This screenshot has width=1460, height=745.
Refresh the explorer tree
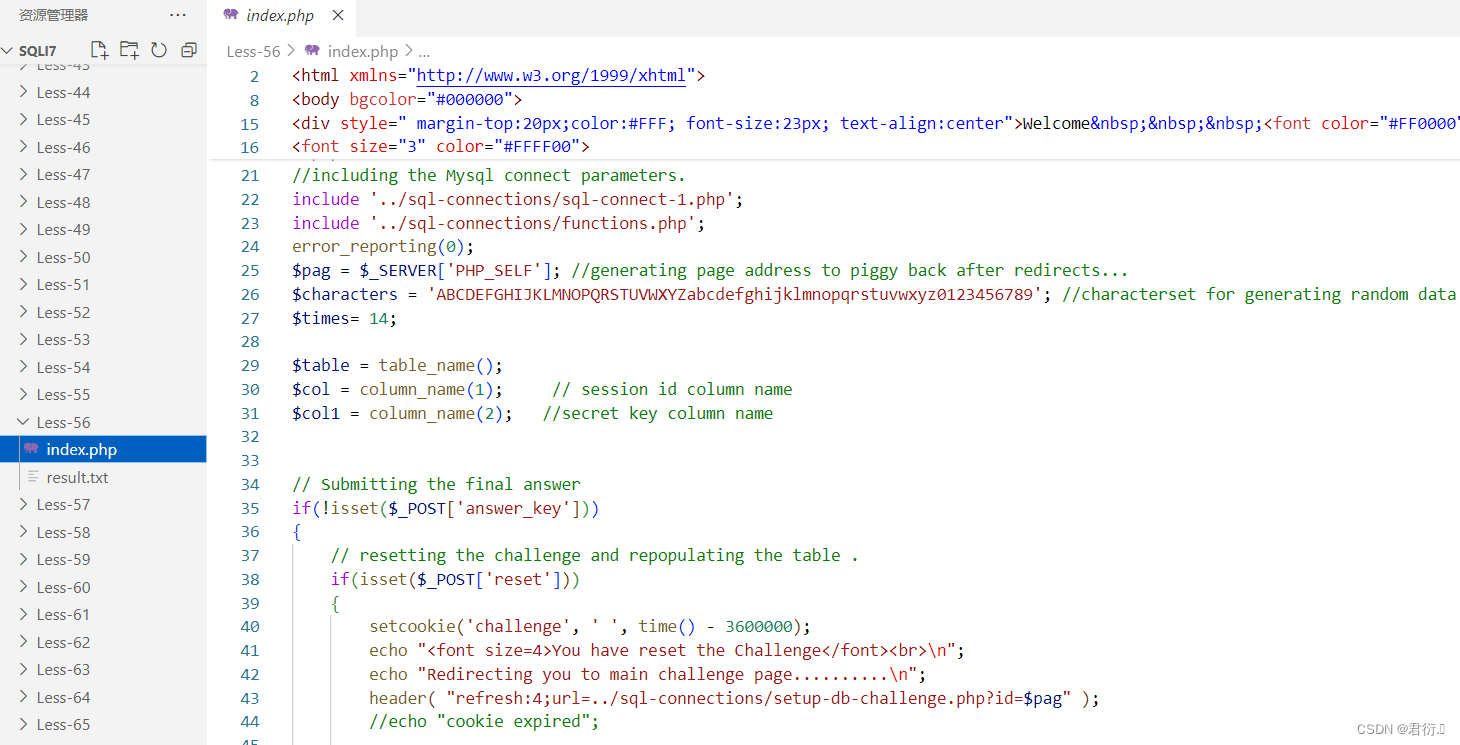tap(159, 50)
